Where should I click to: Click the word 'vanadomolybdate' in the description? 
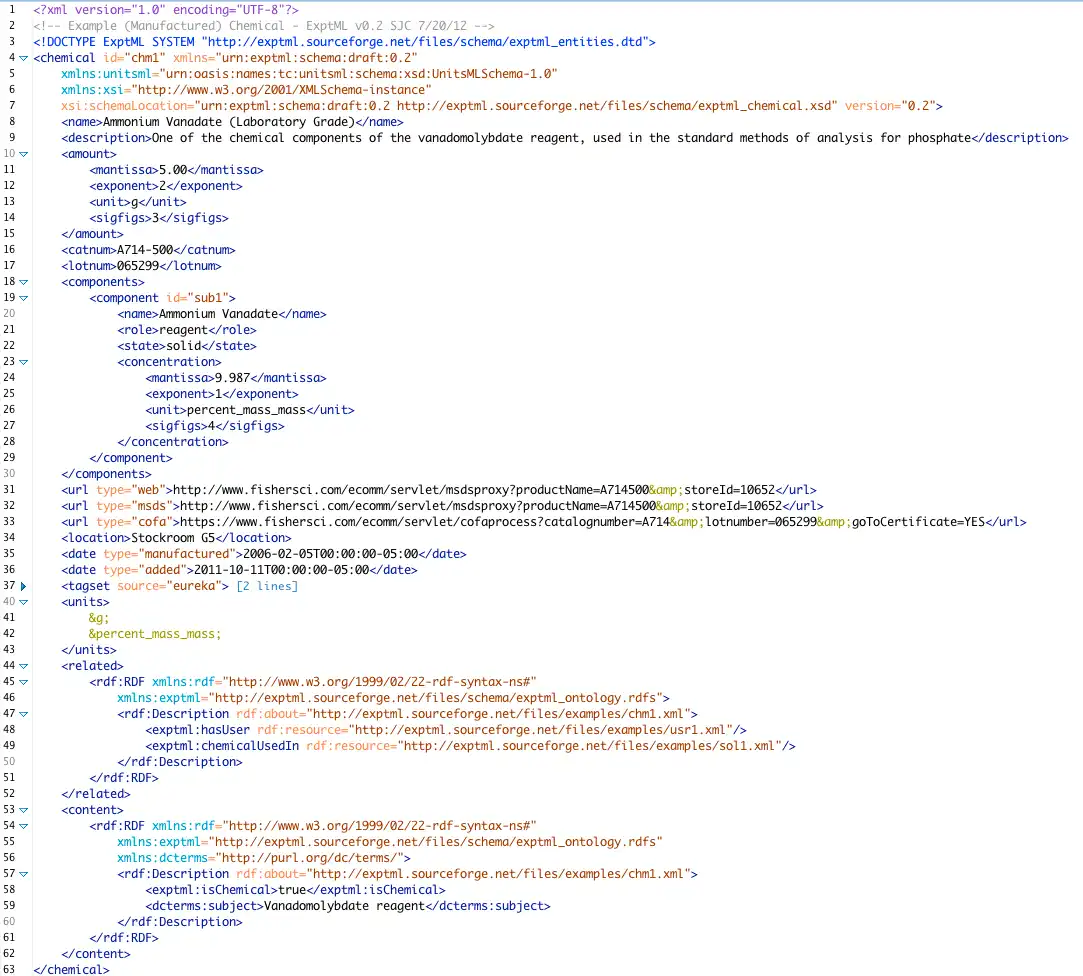[x=470, y=137]
